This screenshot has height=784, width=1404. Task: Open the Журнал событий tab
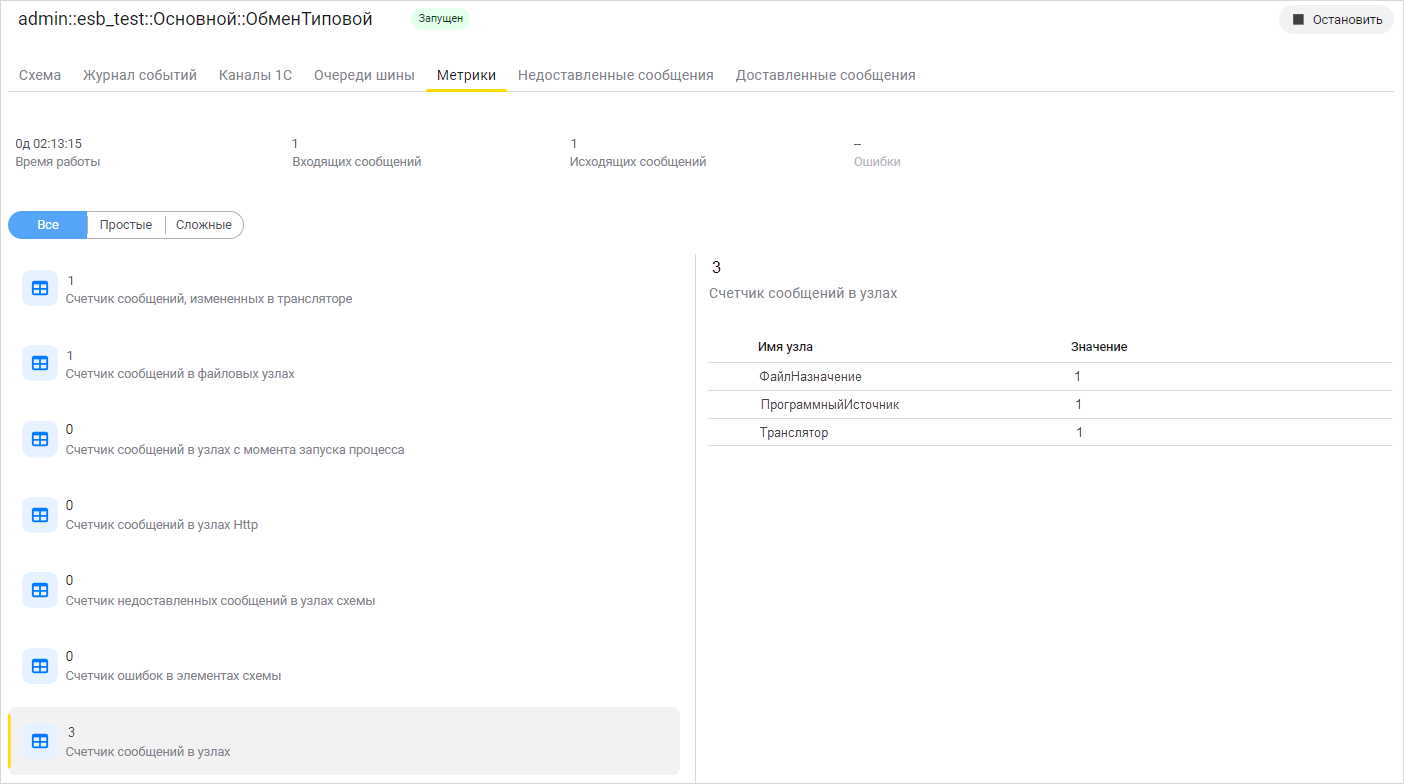pyautogui.click(x=140, y=75)
